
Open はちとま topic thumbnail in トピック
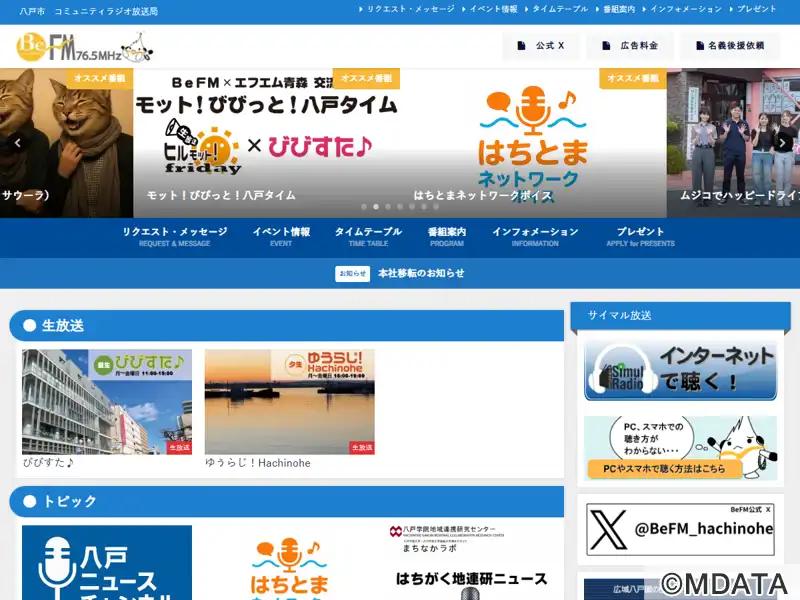pyautogui.click(x=289, y=563)
